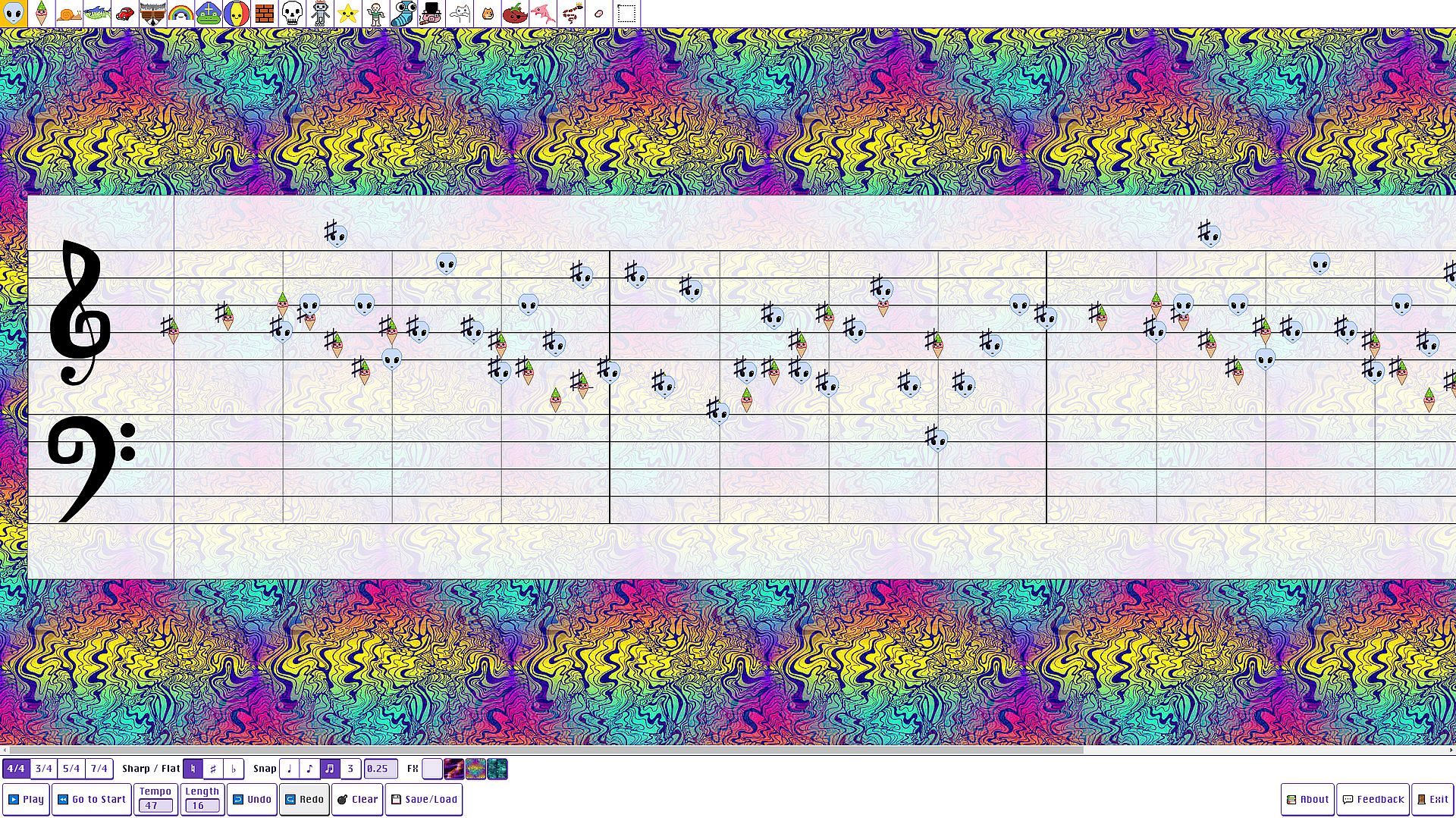Choose the brick block instrument
The image size is (1456, 818).
click(x=264, y=14)
